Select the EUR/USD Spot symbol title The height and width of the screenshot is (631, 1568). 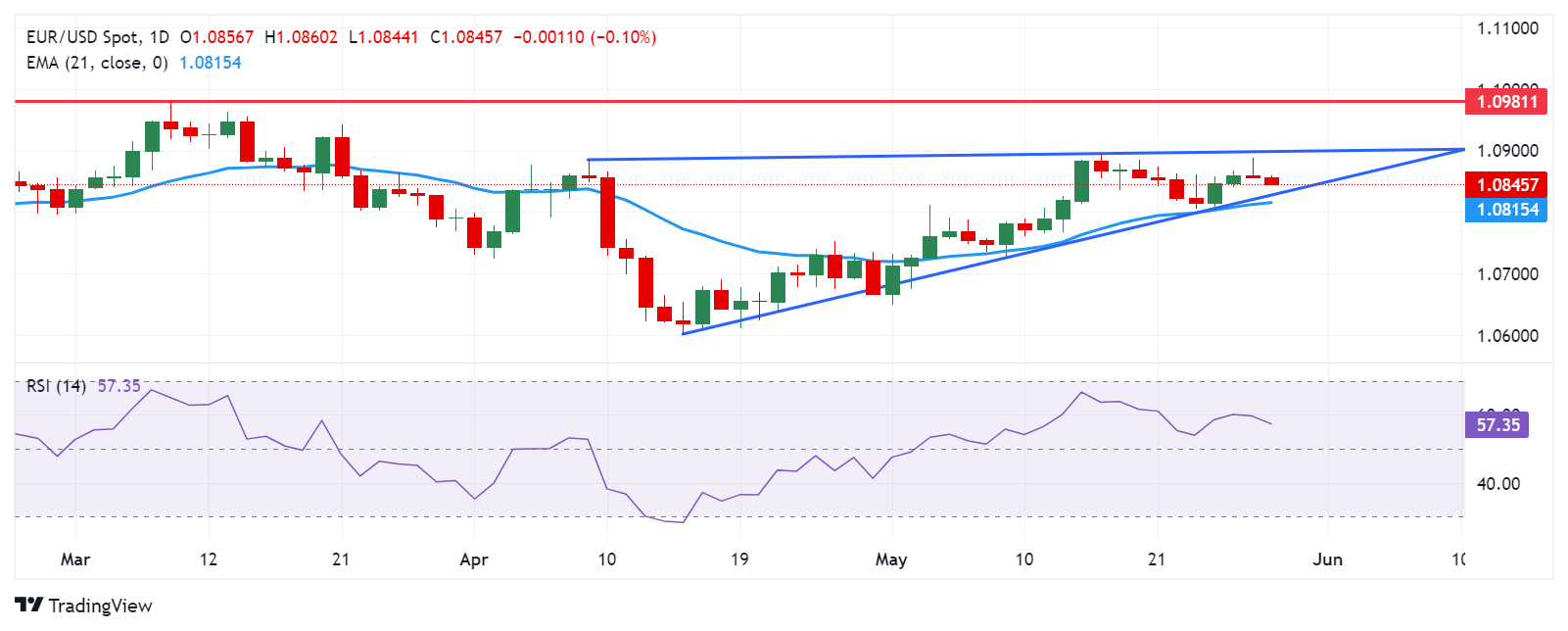(82, 37)
